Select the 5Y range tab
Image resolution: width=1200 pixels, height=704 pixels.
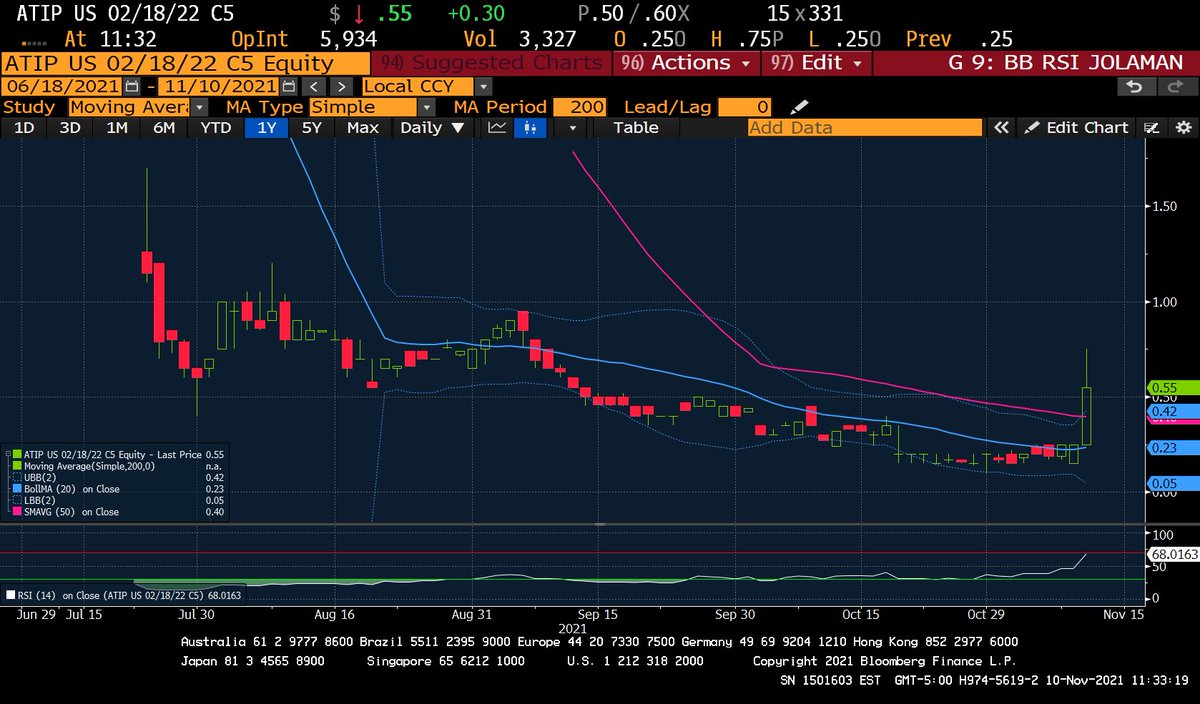click(x=312, y=127)
